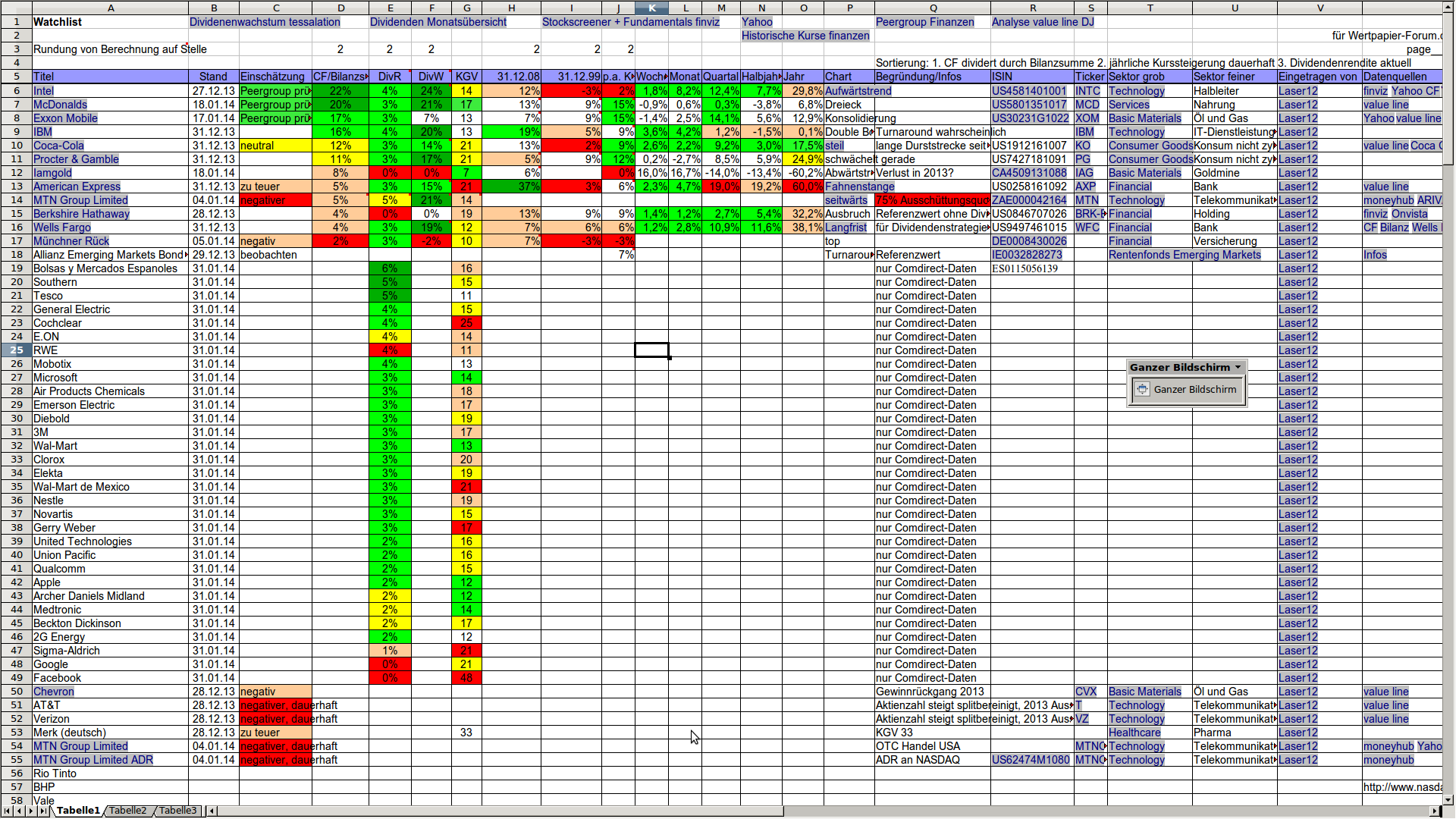
Task: Open the Ganzer Bildschirm toolbar dropdown arrow
Action: tap(1238, 368)
